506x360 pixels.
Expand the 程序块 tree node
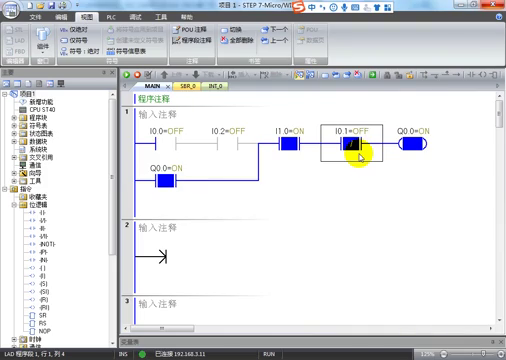pyautogui.click(x=14, y=118)
